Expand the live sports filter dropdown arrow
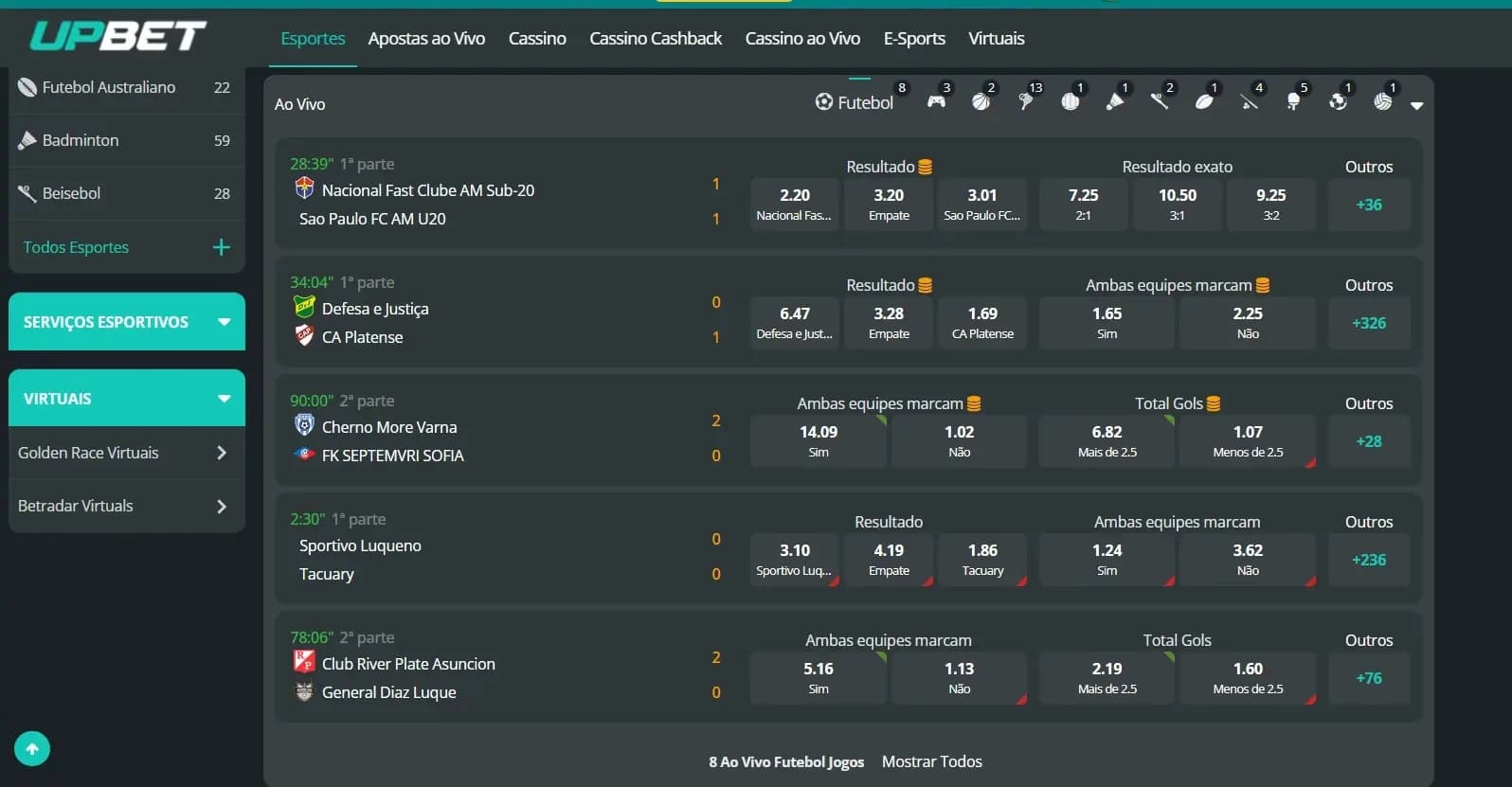The image size is (1512, 787). point(1416,105)
